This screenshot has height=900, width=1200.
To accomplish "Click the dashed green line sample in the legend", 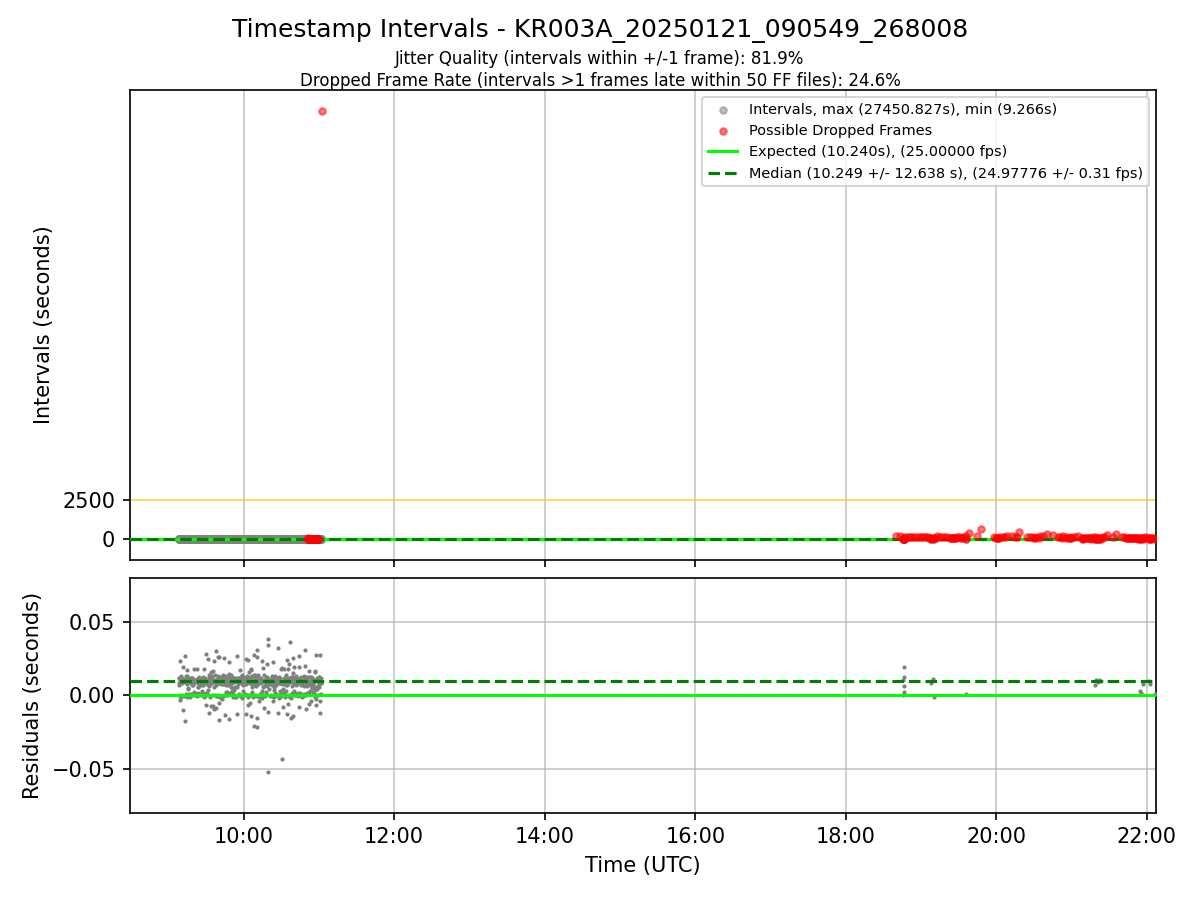I will tap(723, 173).
